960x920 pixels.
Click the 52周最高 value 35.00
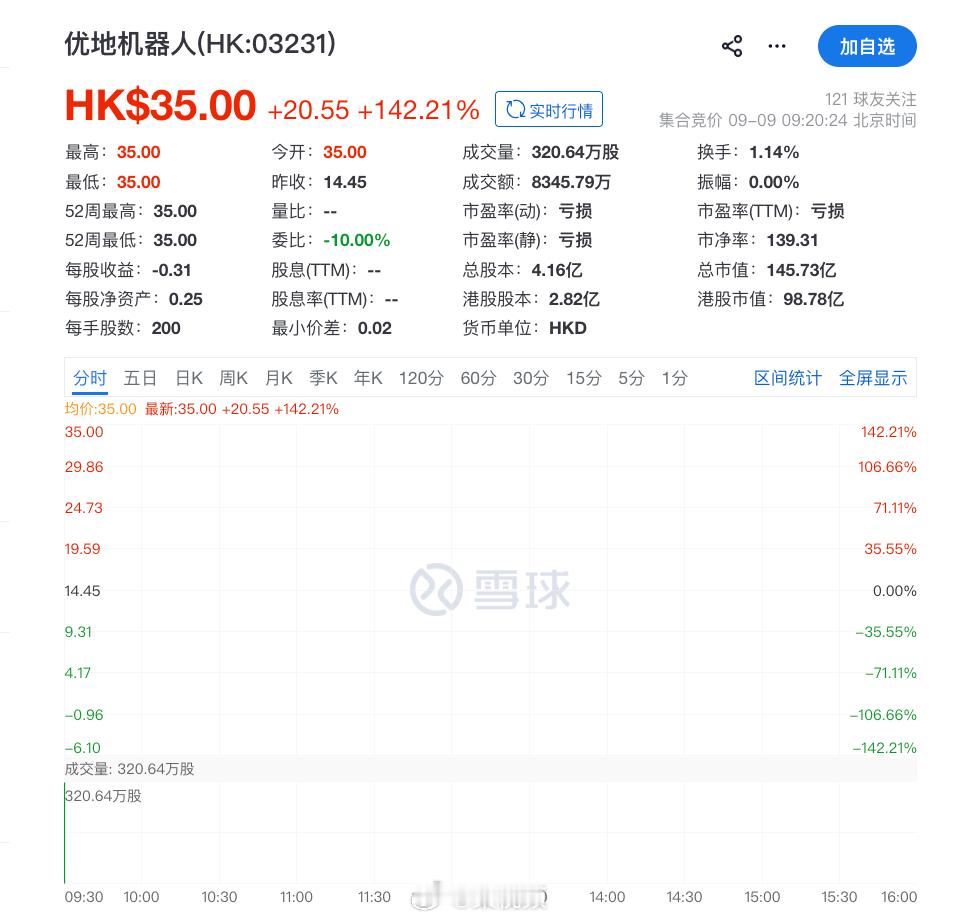pos(175,211)
